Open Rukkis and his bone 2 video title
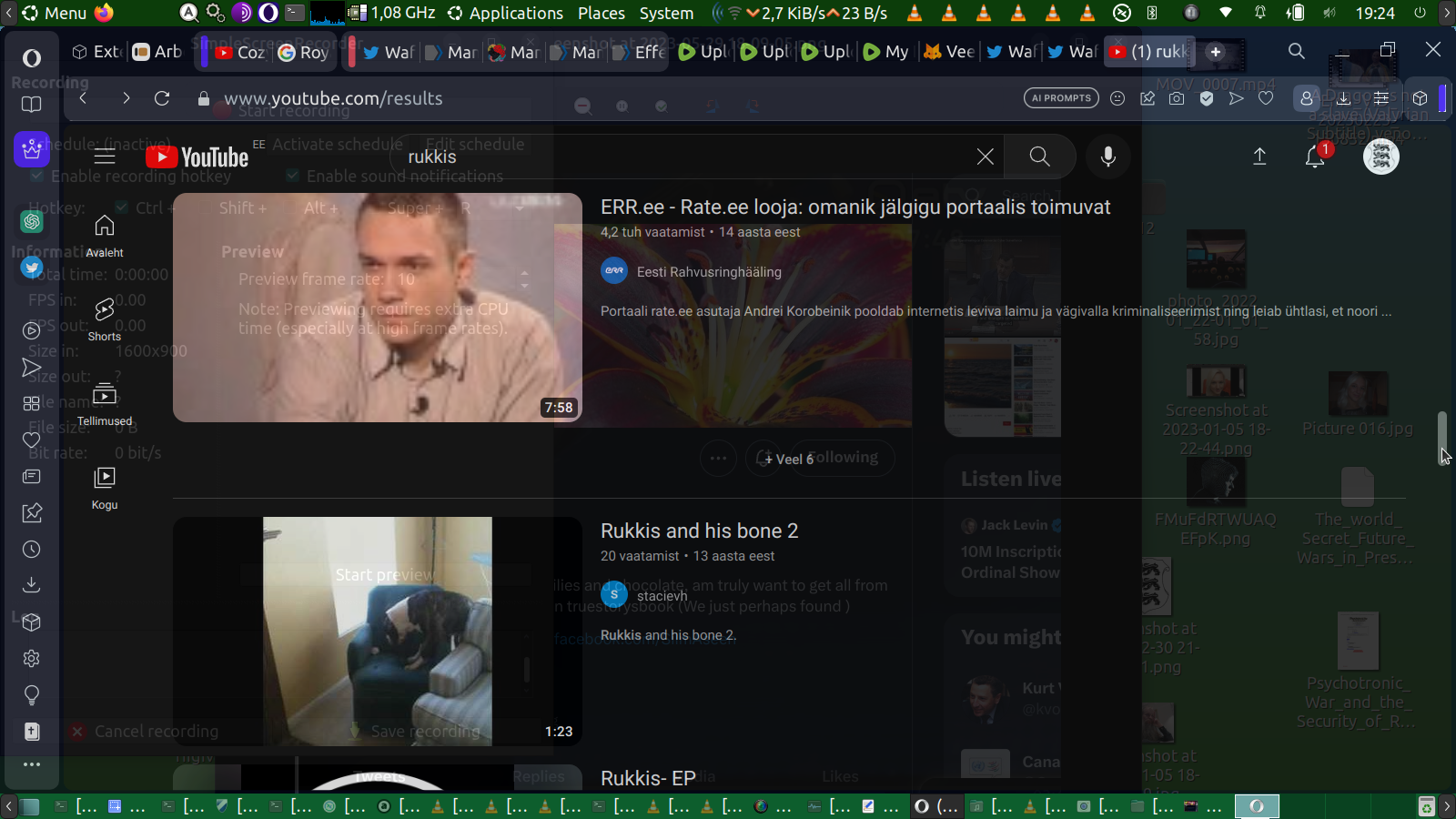 699,531
